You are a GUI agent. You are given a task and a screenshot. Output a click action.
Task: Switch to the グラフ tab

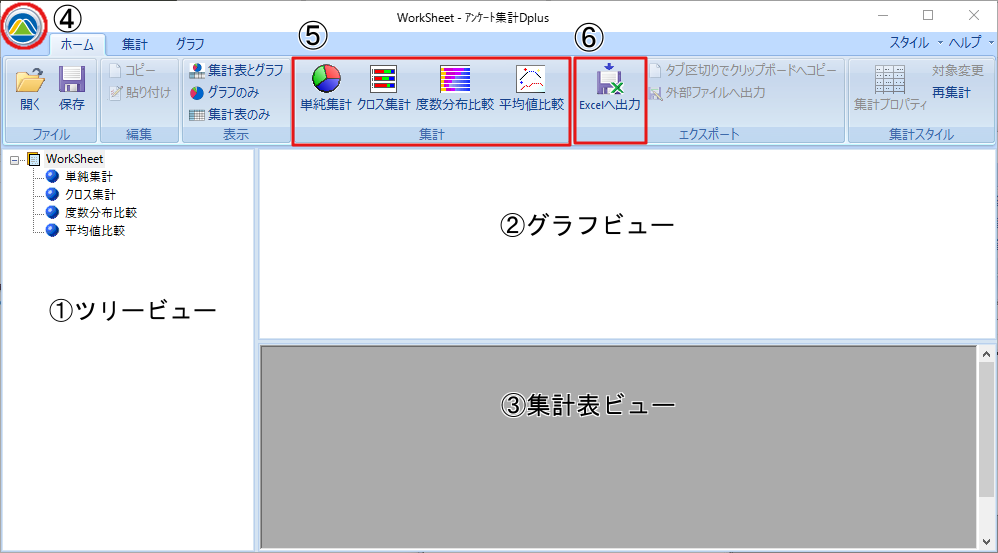coord(190,44)
